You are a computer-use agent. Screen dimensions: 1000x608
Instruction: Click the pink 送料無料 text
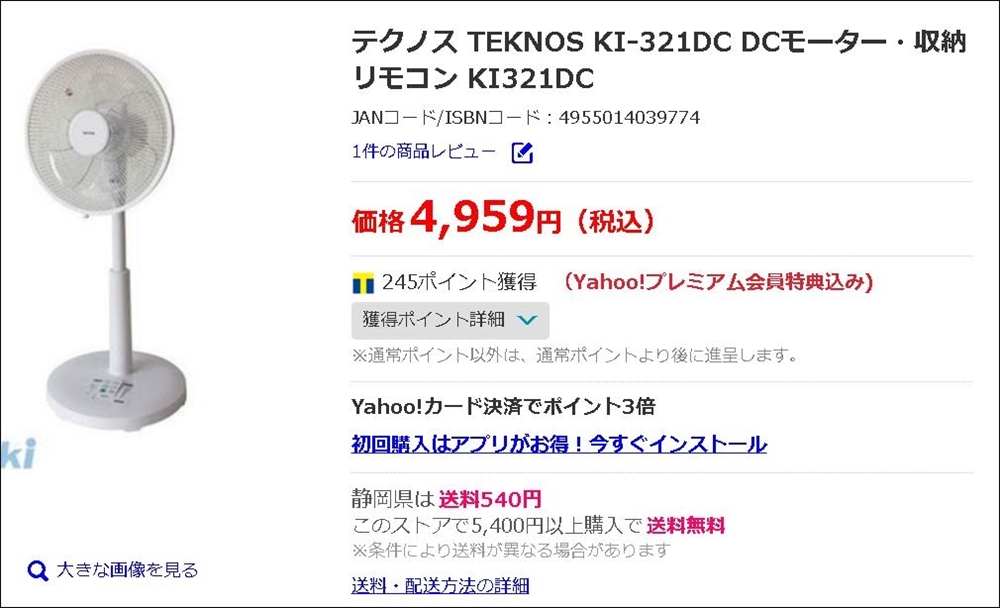[685, 525]
